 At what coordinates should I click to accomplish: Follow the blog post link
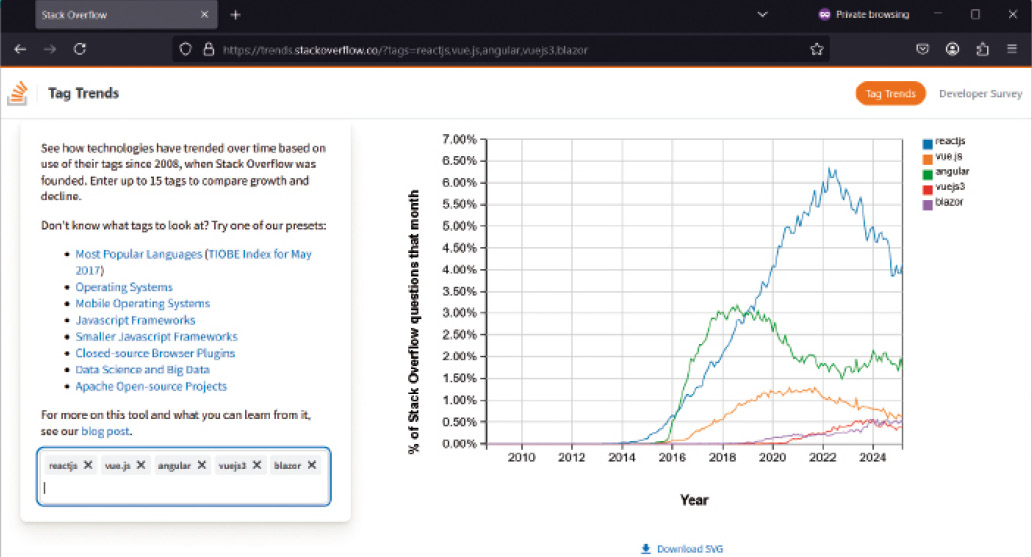(105, 431)
